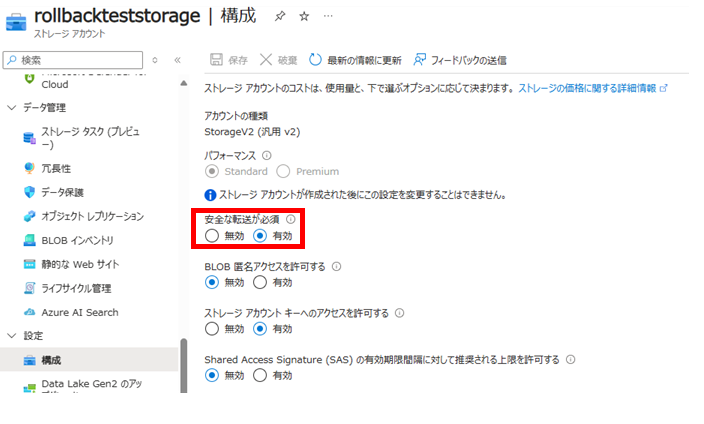Image resolution: width=704 pixels, height=424 pixels.
Task: Select the Premium performance radio button
Action: (283, 171)
